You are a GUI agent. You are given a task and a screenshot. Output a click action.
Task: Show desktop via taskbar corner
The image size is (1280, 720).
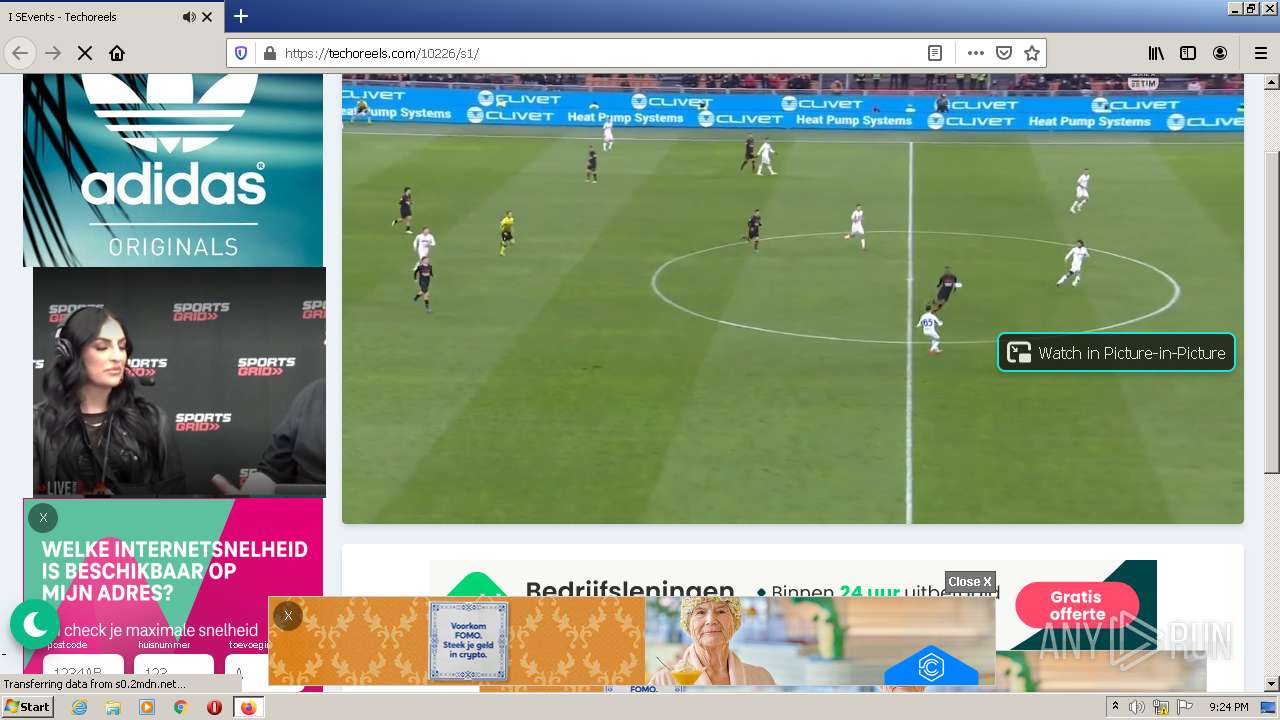coord(1270,707)
